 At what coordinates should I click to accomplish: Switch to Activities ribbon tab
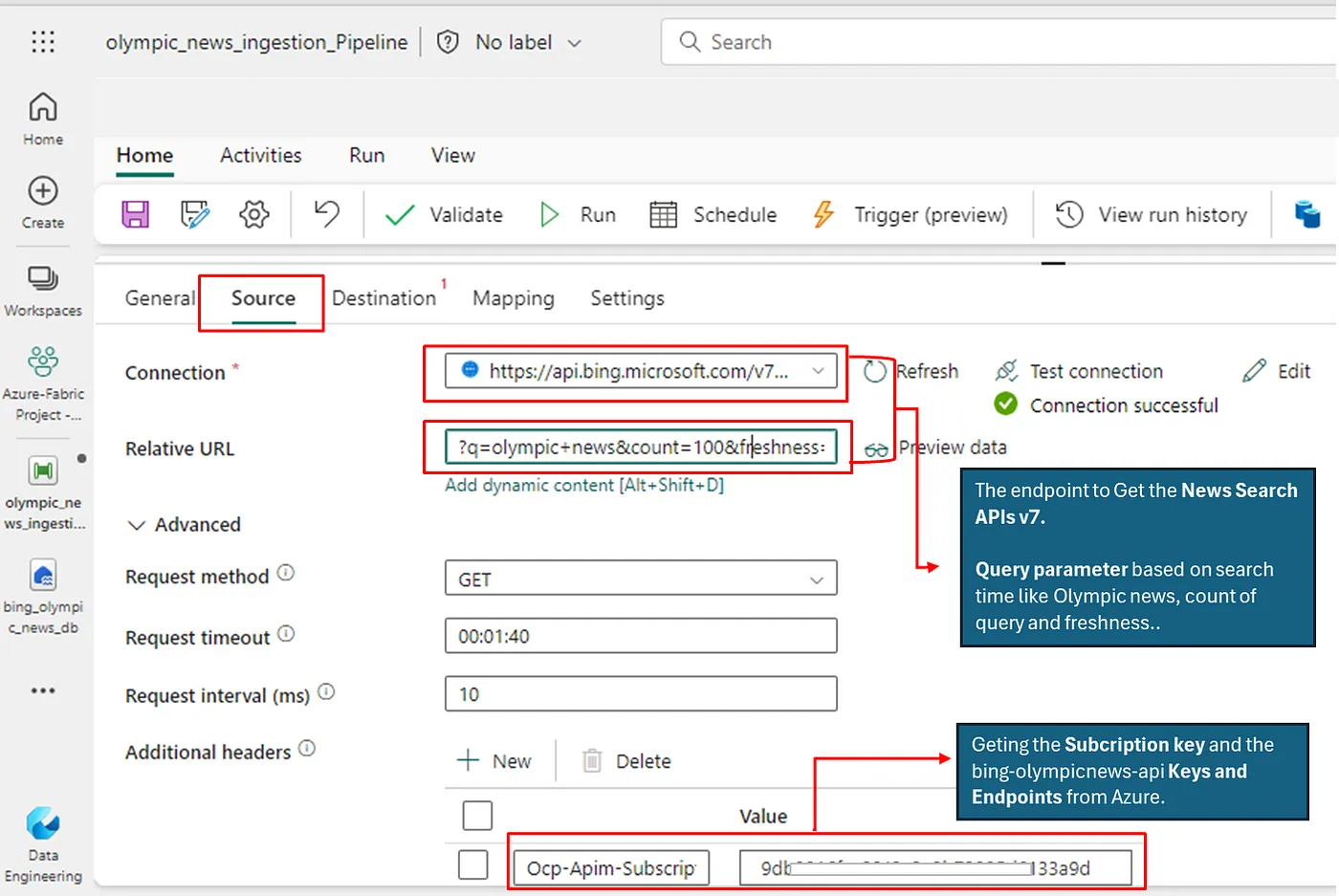pos(261,156)
